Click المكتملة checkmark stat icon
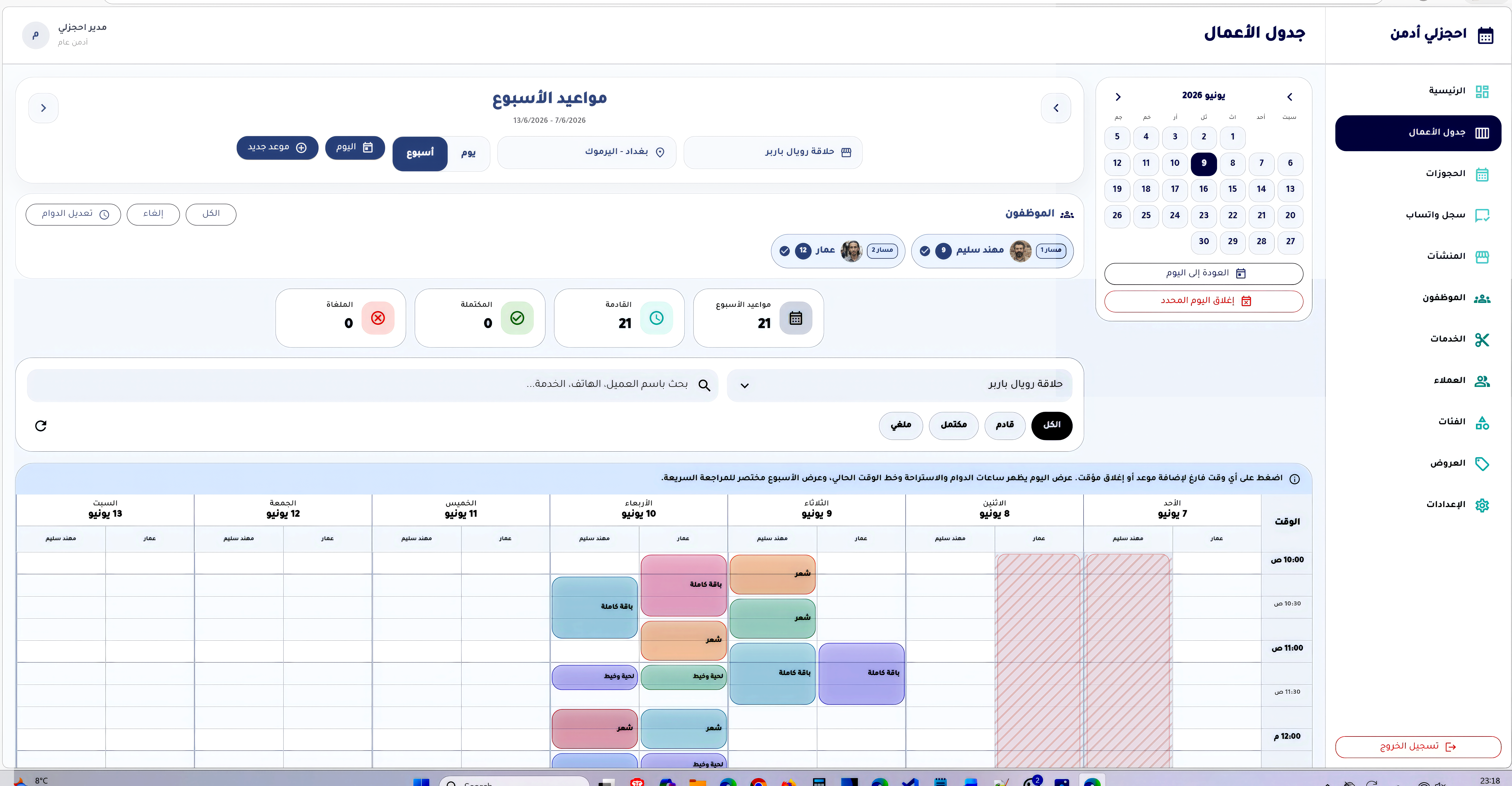The image size is (1512, 786). pyautogui.click(x=517, y=318)
